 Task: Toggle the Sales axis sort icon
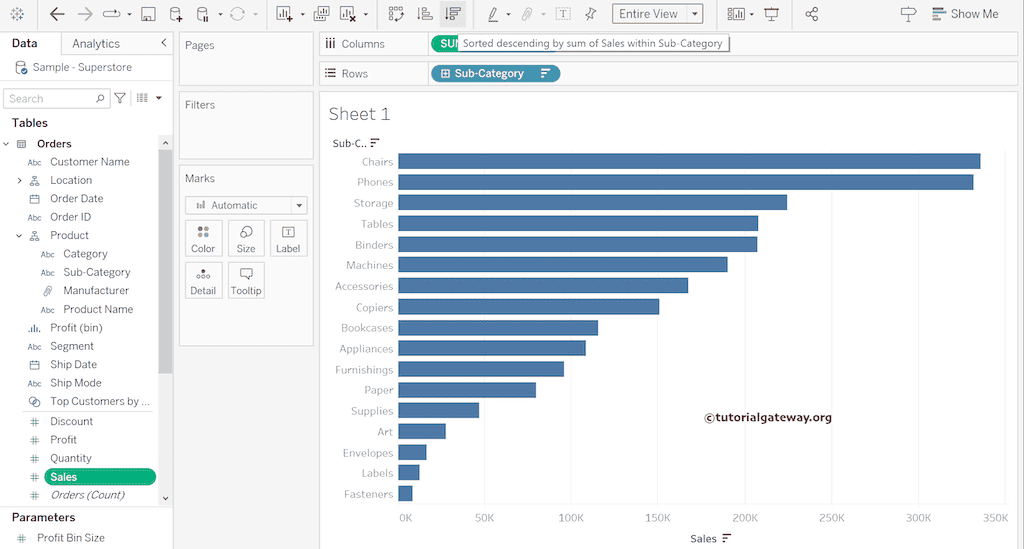(727, 538)
